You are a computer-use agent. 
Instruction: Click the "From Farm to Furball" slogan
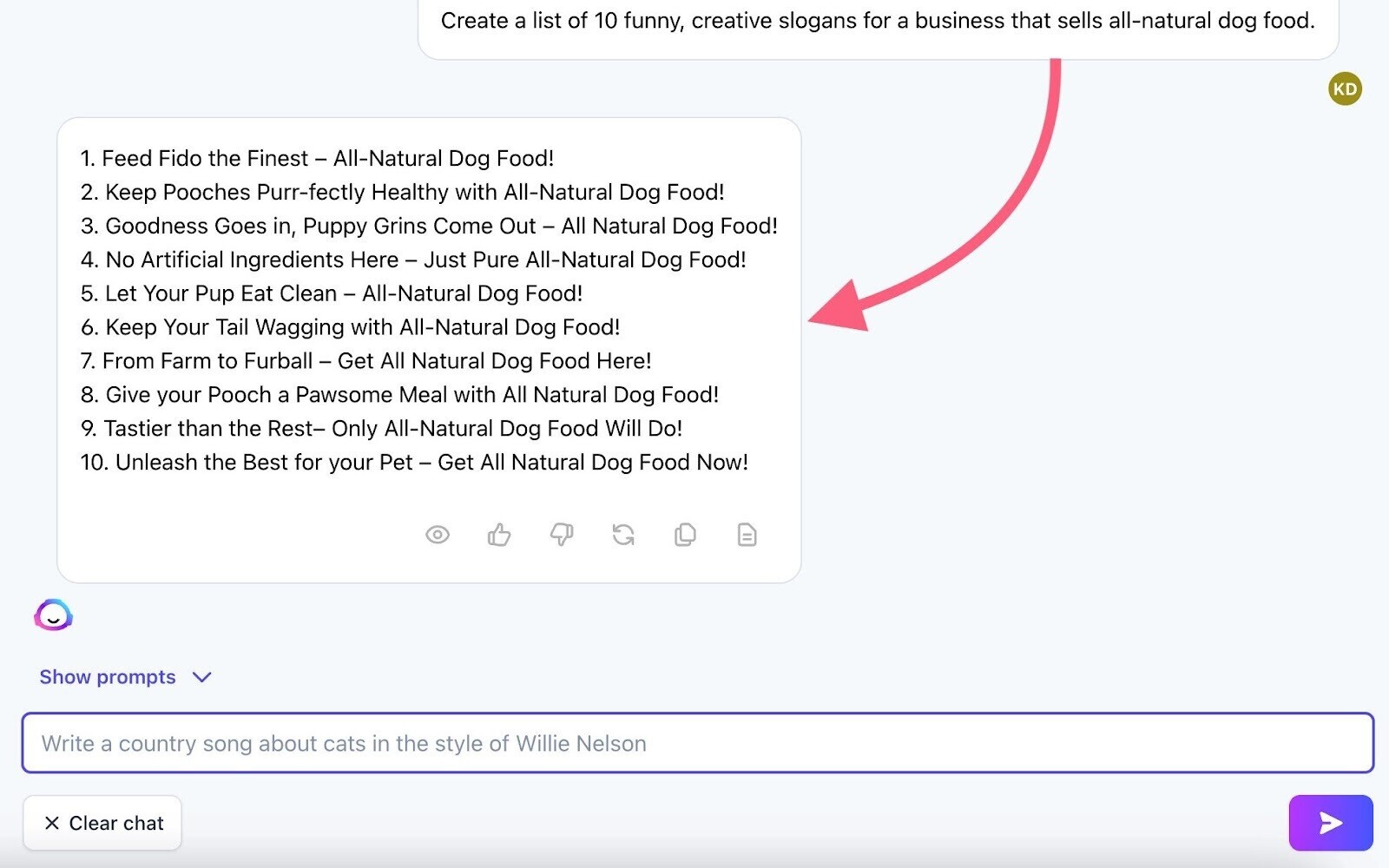(x=365, y=360)
